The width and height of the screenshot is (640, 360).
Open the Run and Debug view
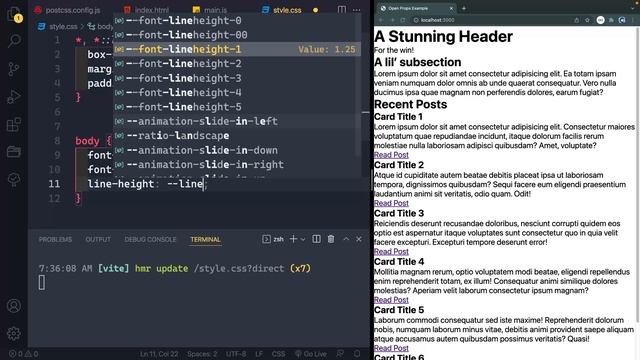click(x=14, y=97)
